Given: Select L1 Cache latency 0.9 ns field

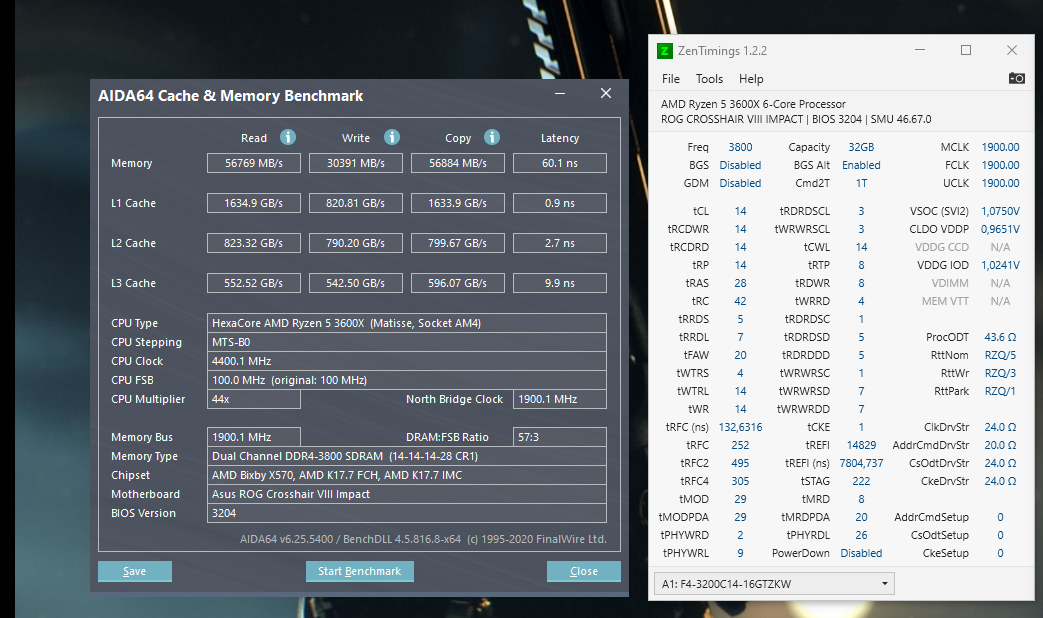Looking at the screenshot, I should click(x=559, y=203).
